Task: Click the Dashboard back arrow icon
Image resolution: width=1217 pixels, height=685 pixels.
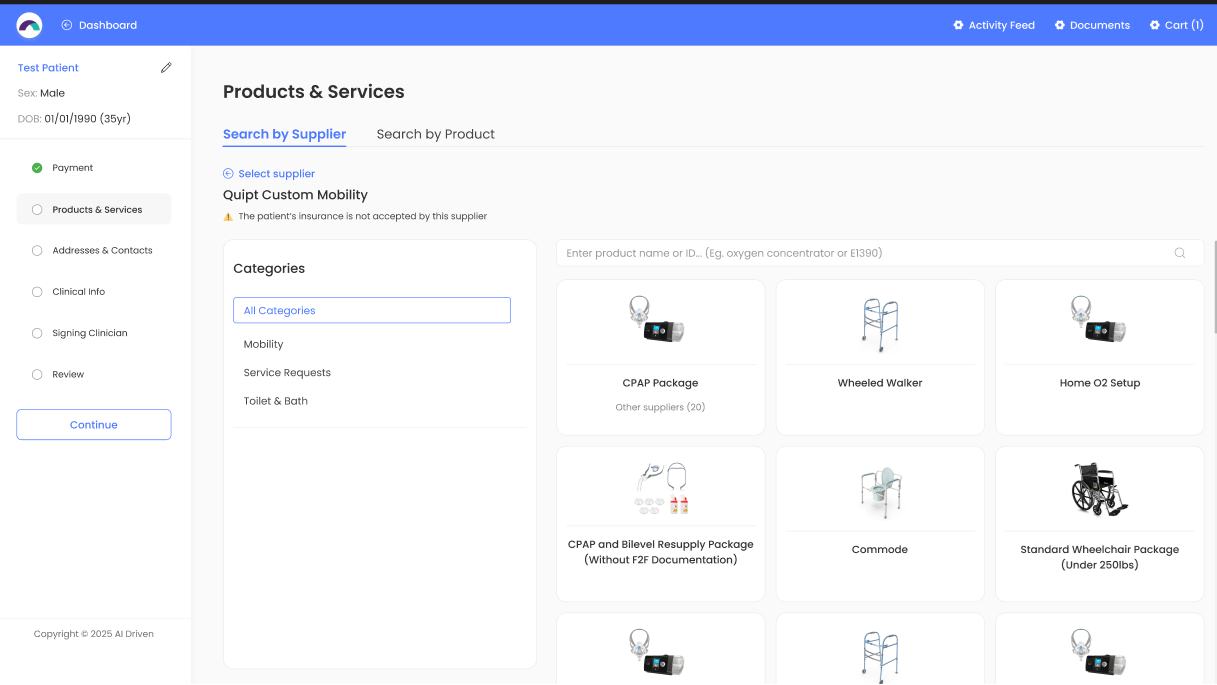Action: pyautogui.click(x=67, y=25)
